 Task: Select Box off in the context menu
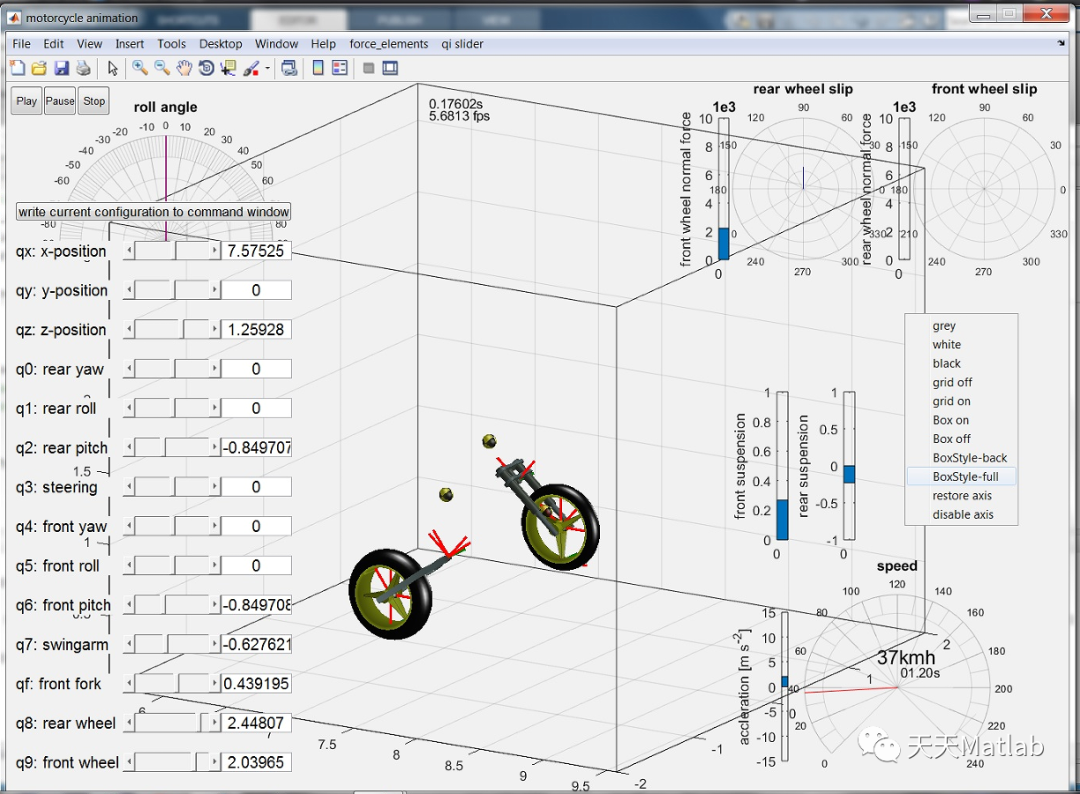(961, 439)
